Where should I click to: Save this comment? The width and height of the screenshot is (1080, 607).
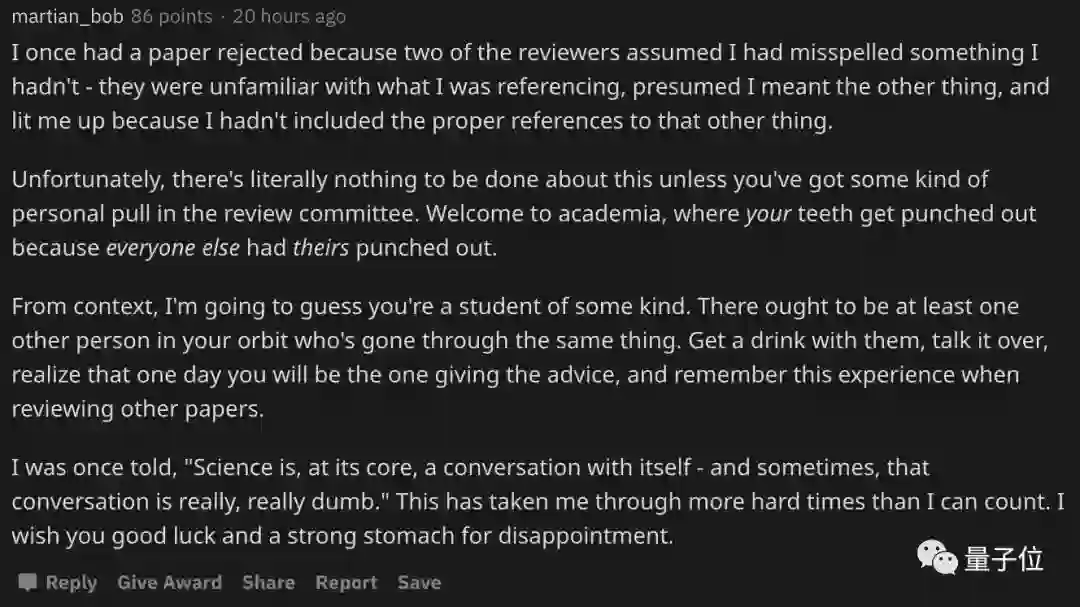(419, 582)
